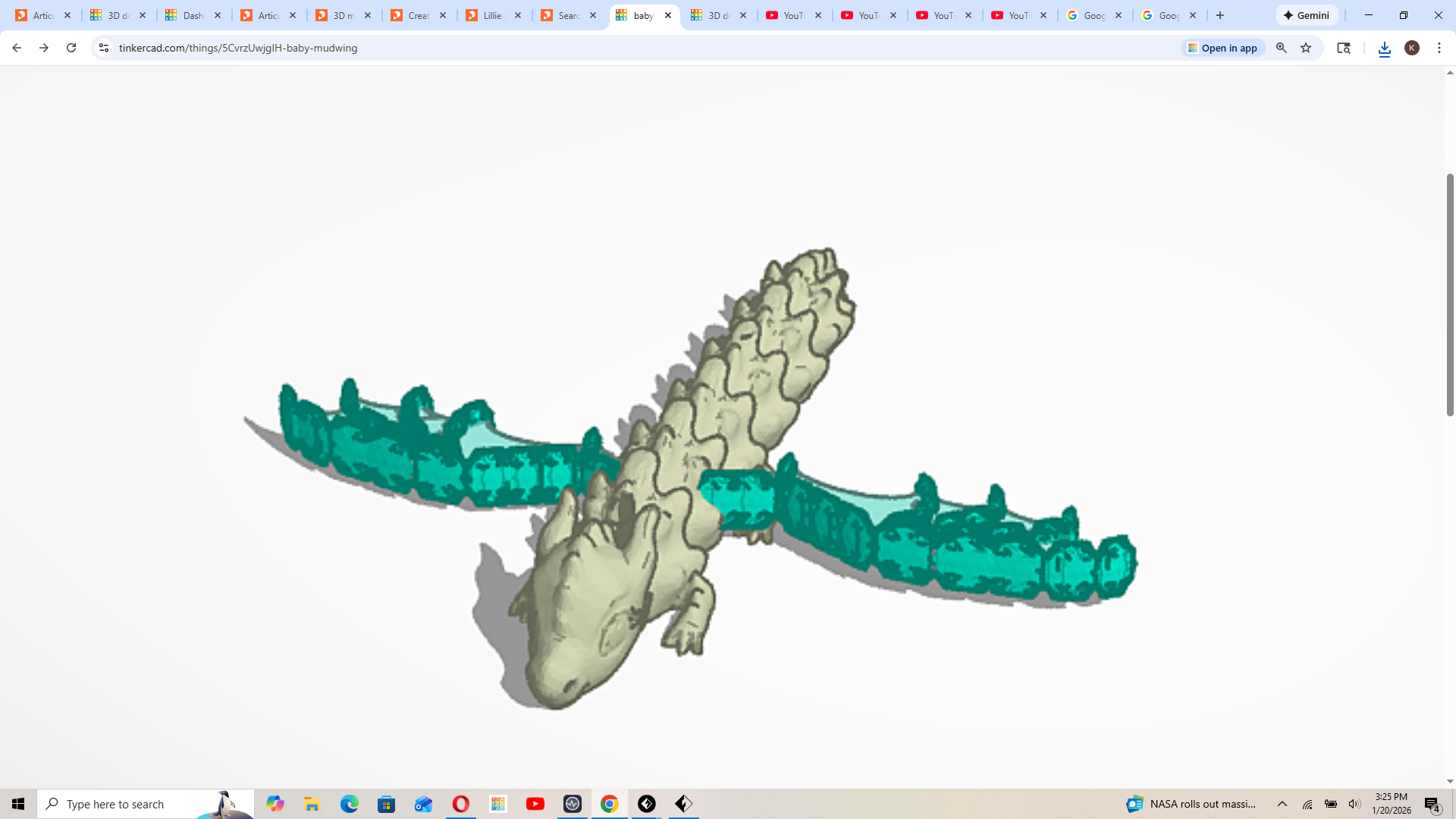Open Wi-Fi network settings in tray
The height and width of the screenshot is (819, 1456).
pyautogui.click(x=1307, y=804)
